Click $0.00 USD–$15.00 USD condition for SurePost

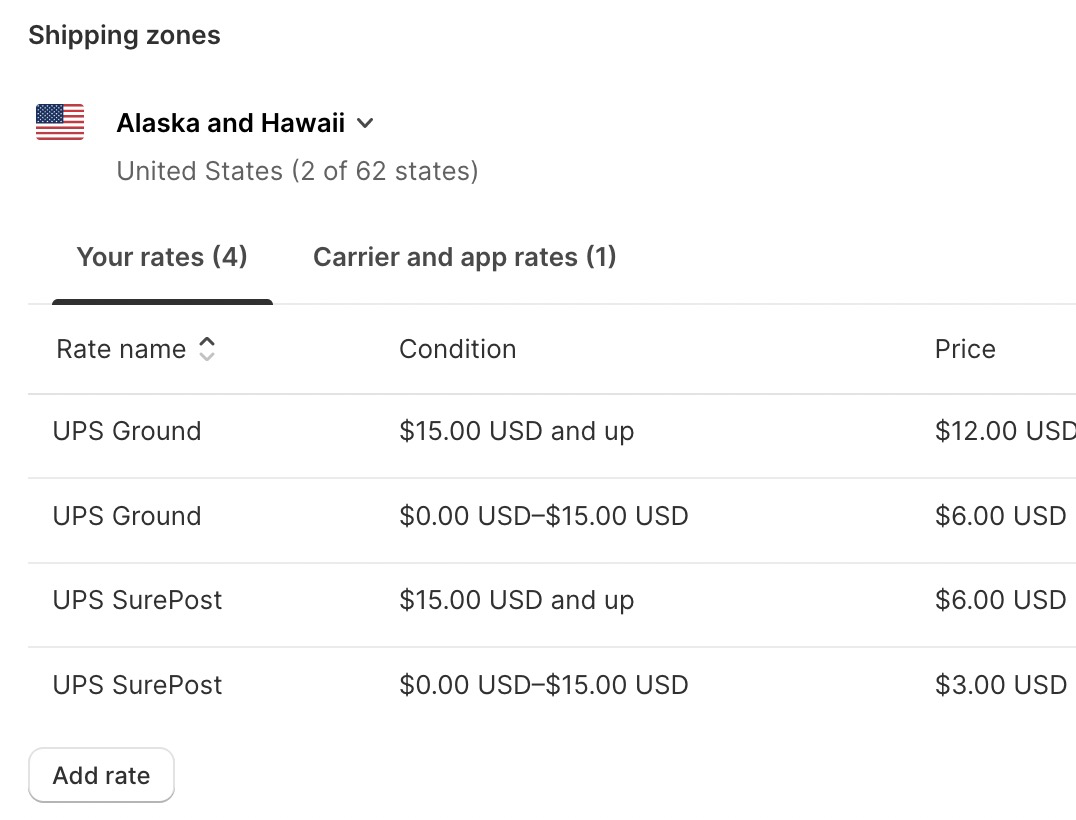543,685
